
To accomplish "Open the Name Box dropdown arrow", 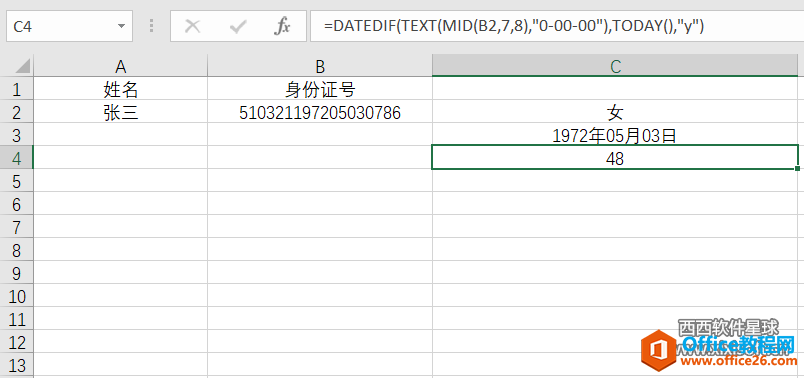I will tap(121, 27).
